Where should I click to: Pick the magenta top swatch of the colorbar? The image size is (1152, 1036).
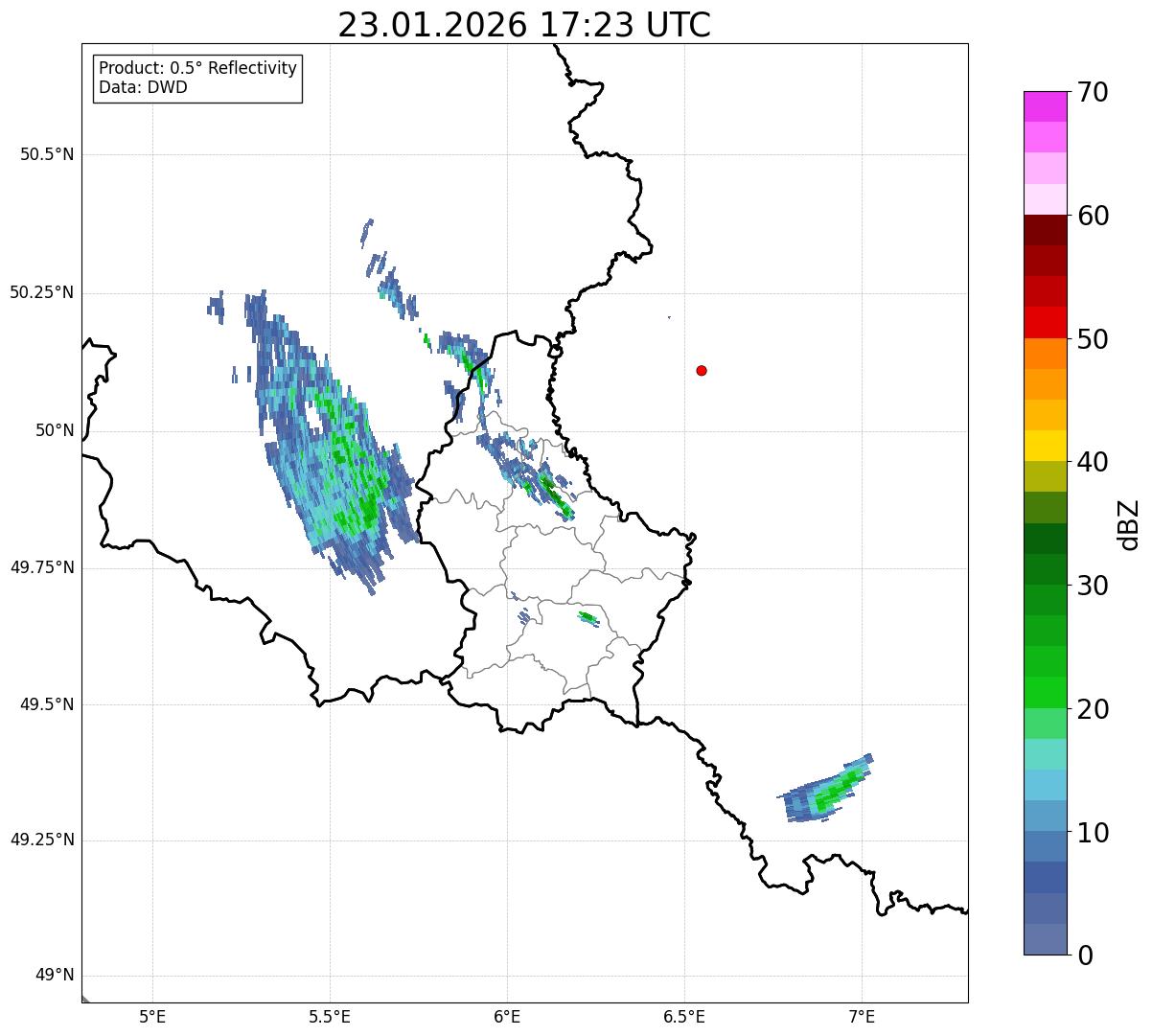coord(1046,106)
